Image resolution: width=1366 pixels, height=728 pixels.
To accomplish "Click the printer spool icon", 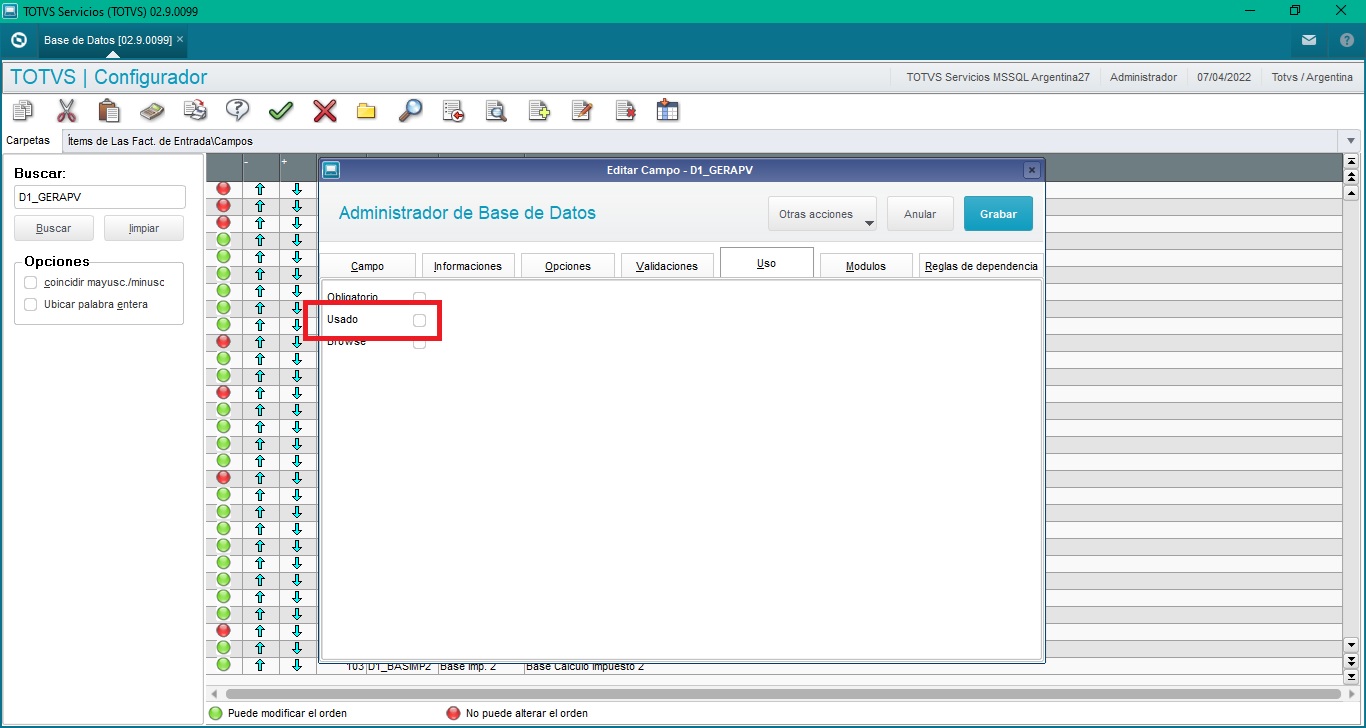I will [195, 111].
